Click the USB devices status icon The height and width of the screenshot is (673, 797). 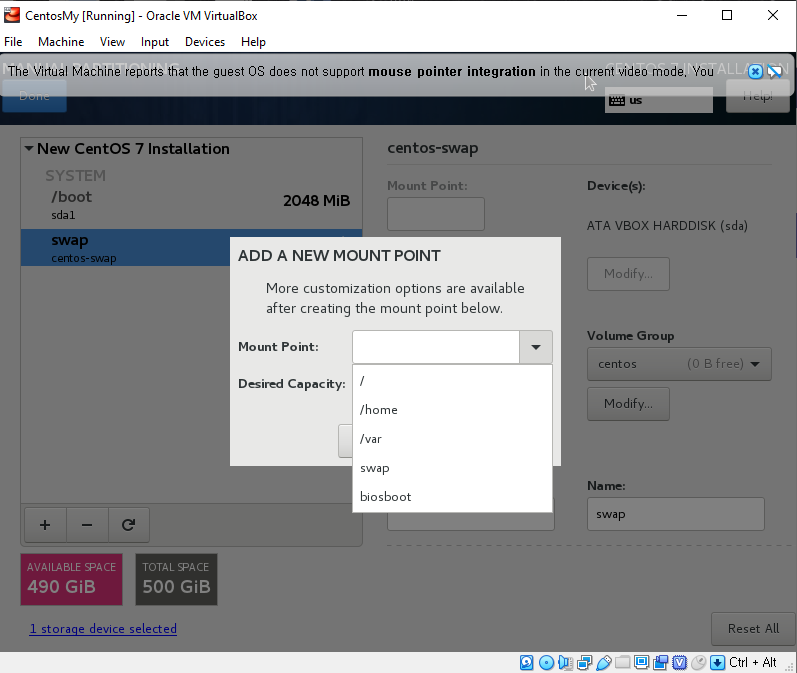[x=603, y=662]
